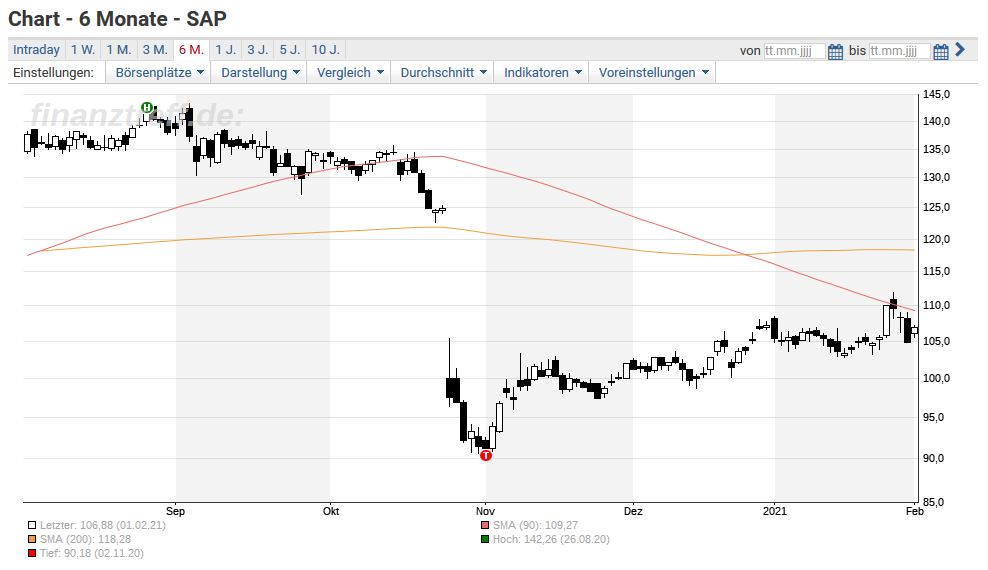The image size is (988, 570).
Task: Select the active 6 M. tab
Action: point(192,50)
